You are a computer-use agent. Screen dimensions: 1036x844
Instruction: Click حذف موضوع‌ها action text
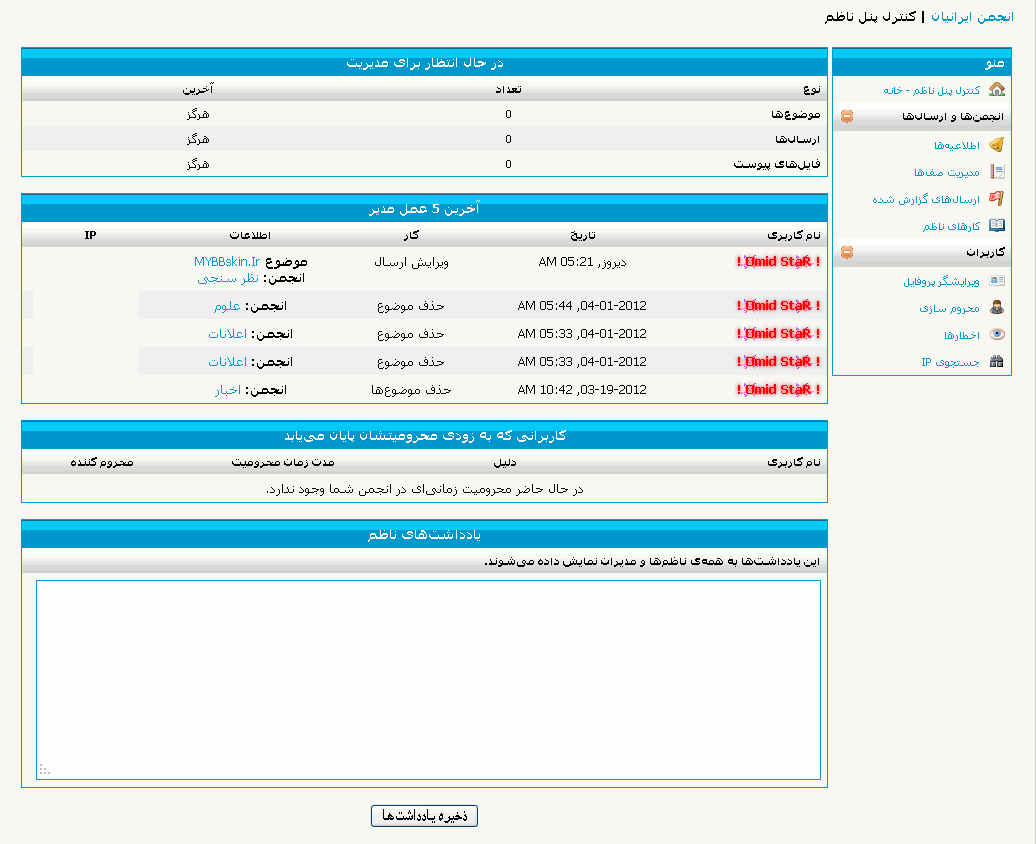point(411,390)
